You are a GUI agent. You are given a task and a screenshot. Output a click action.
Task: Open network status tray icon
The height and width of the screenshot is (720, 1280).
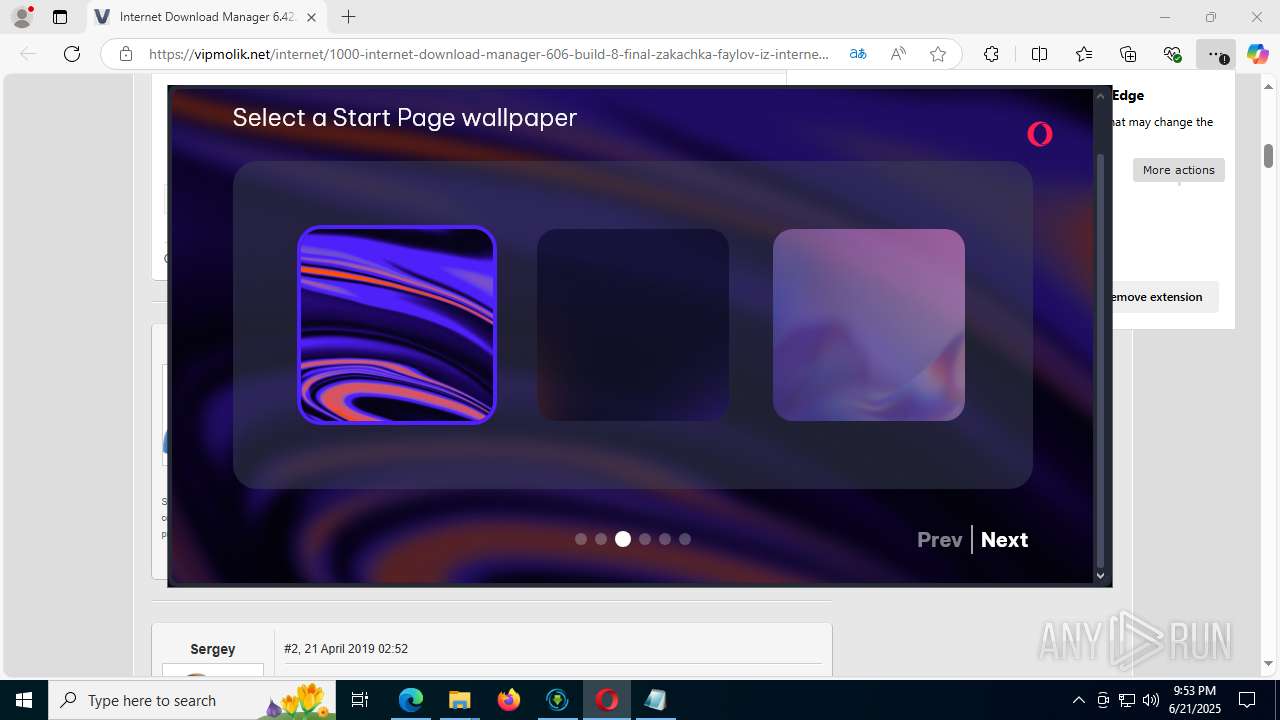click(1127, 700)
